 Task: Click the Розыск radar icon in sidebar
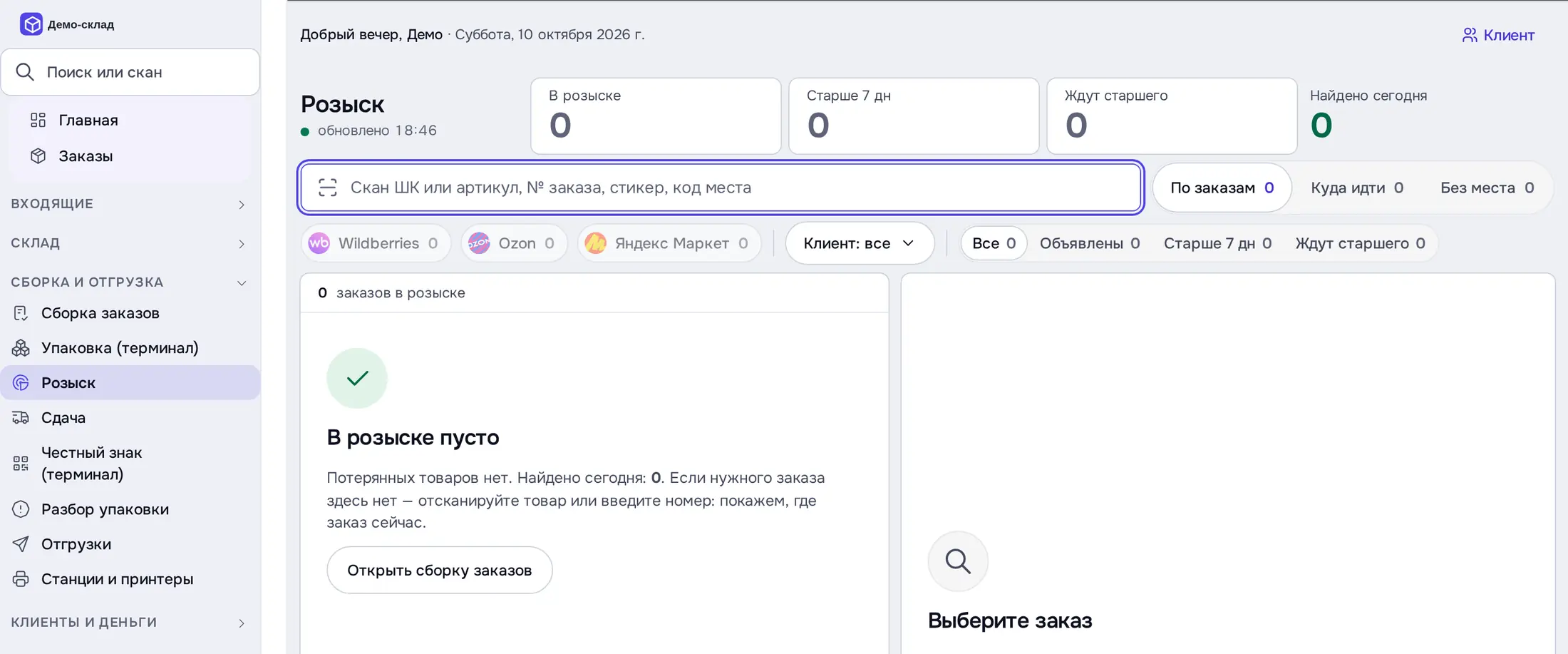[x=21, y=383]
